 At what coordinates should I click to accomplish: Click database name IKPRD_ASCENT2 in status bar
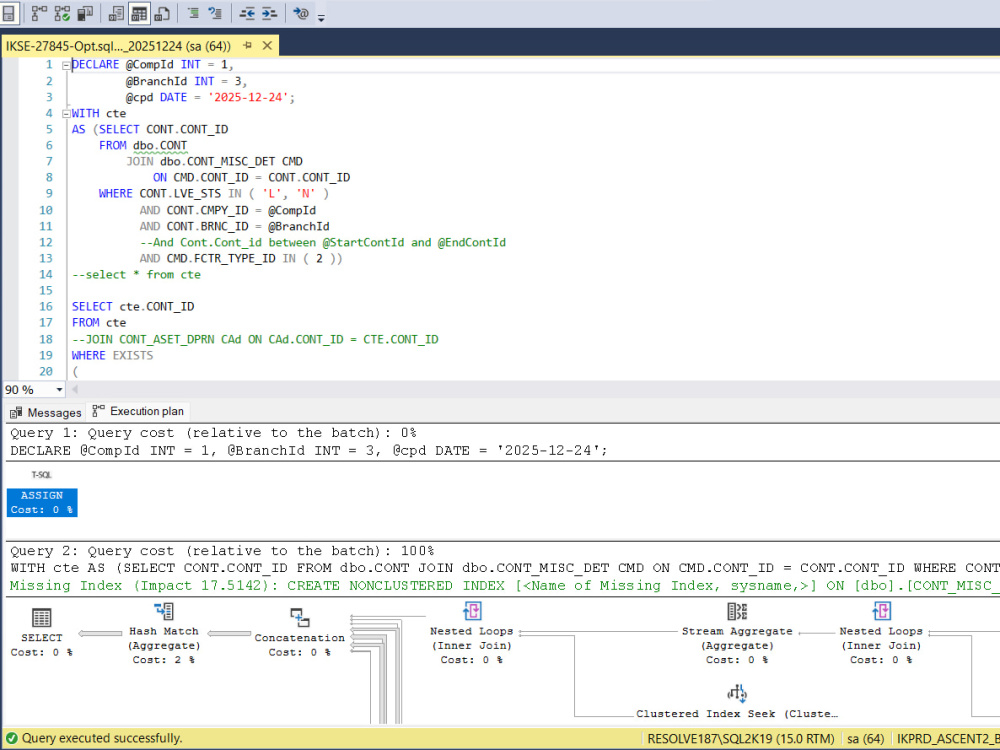point(948,739)
